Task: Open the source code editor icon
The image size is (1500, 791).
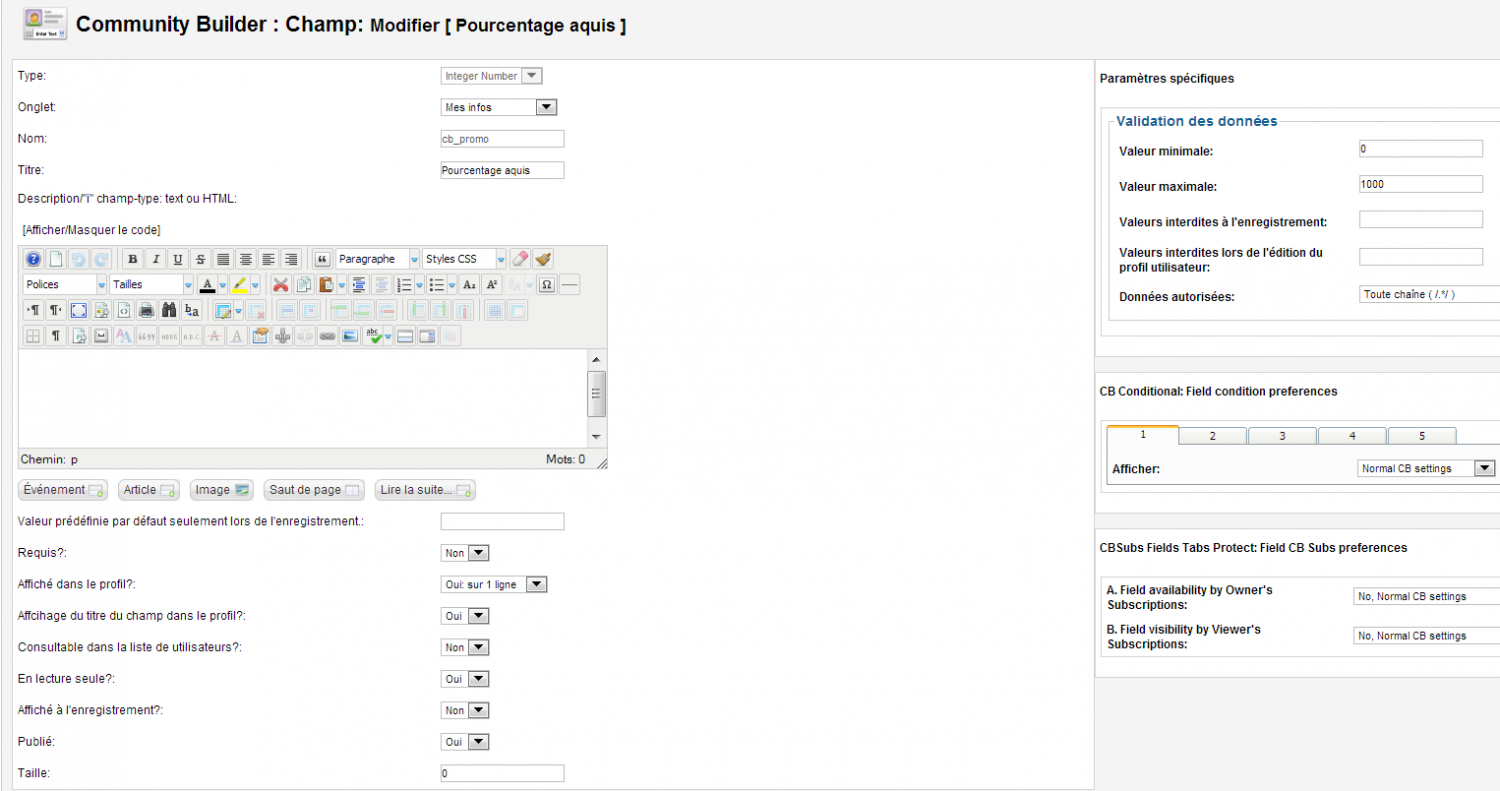Action: (x=124, y=310)
